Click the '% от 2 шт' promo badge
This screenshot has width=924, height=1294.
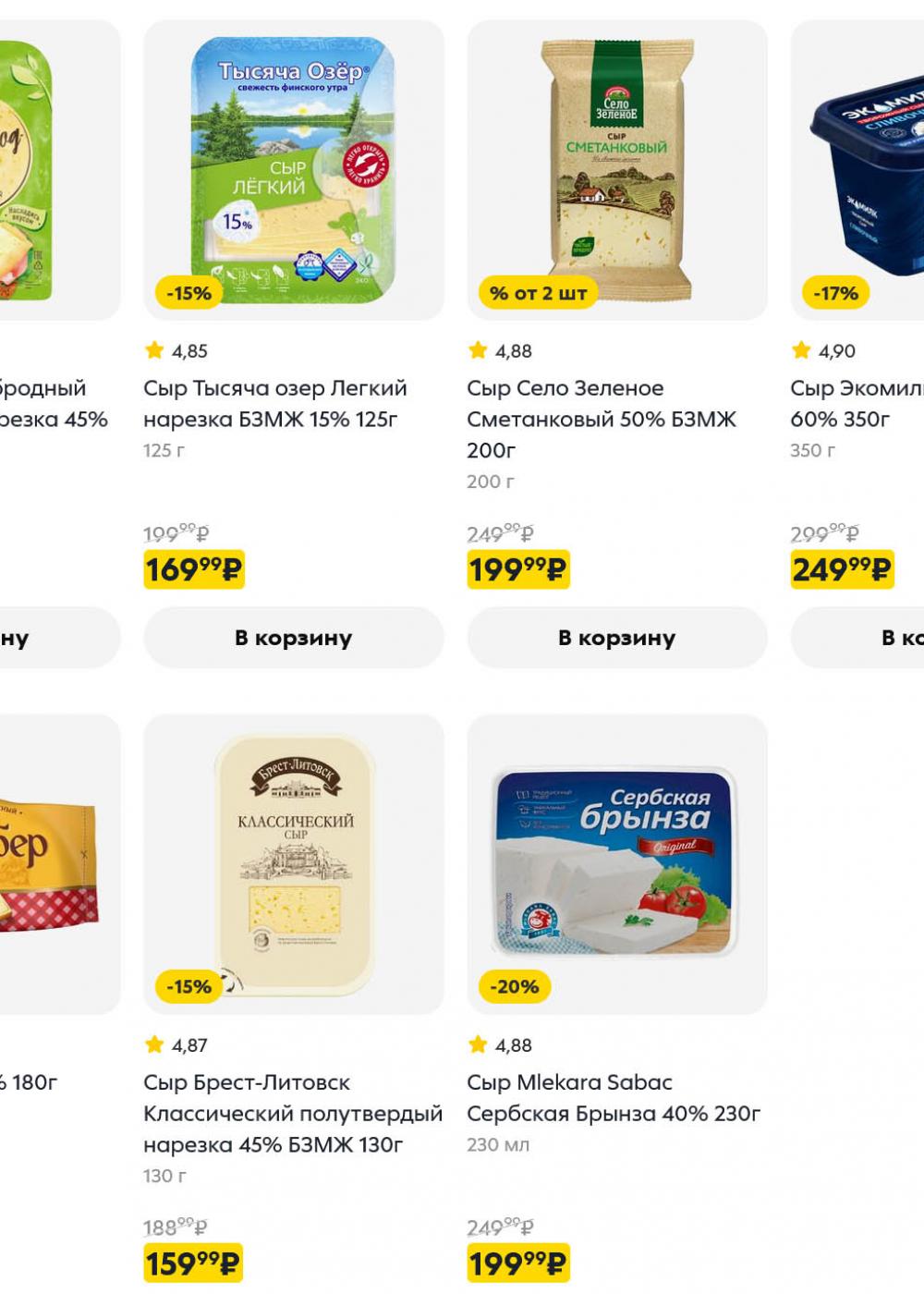(x=539, y=294)
